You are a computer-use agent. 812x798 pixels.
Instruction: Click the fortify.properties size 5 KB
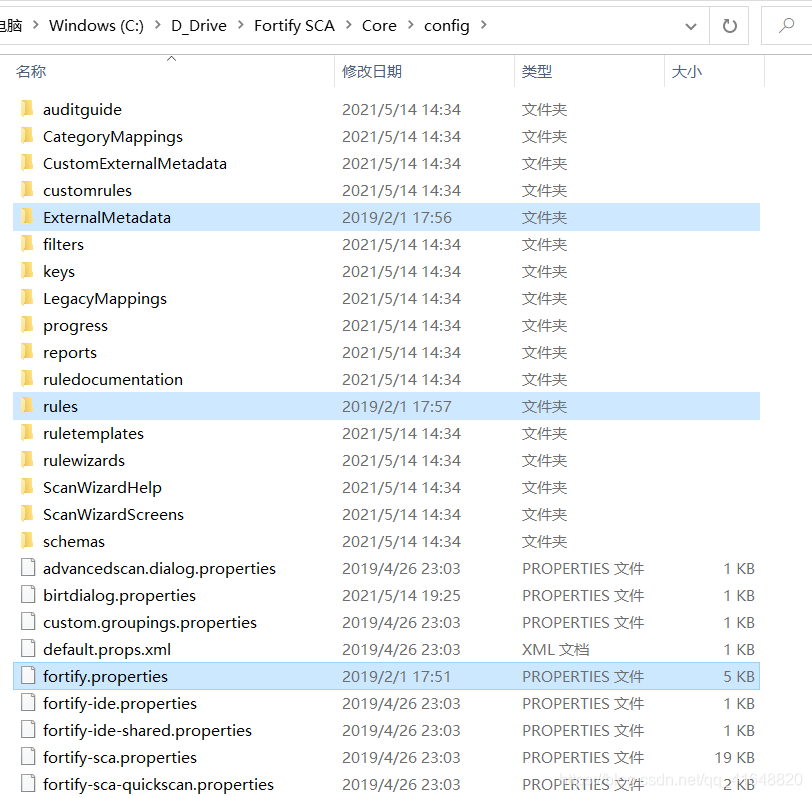click(x=739, y=676)
